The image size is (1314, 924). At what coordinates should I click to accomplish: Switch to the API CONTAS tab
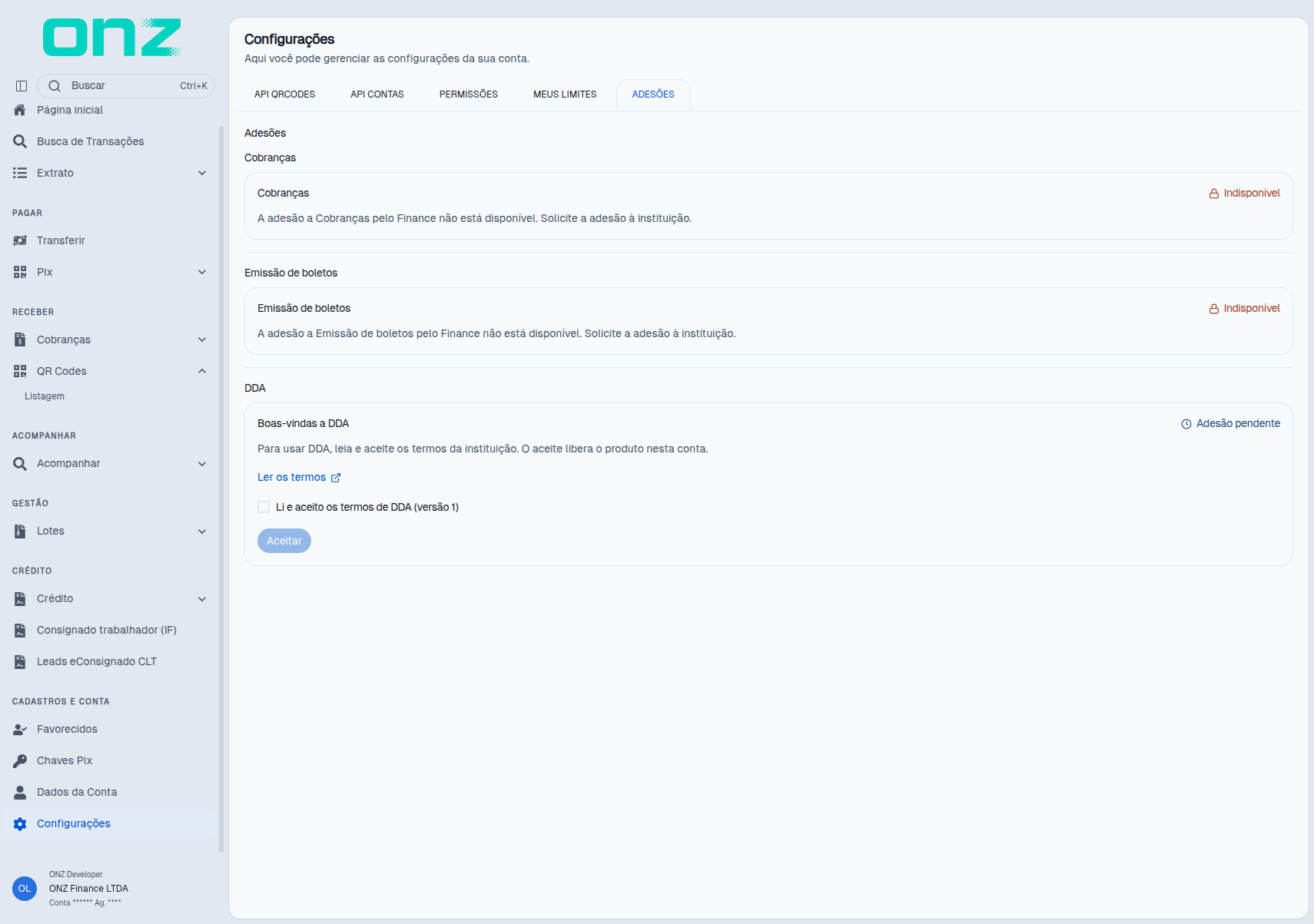(x=377, y=94)
